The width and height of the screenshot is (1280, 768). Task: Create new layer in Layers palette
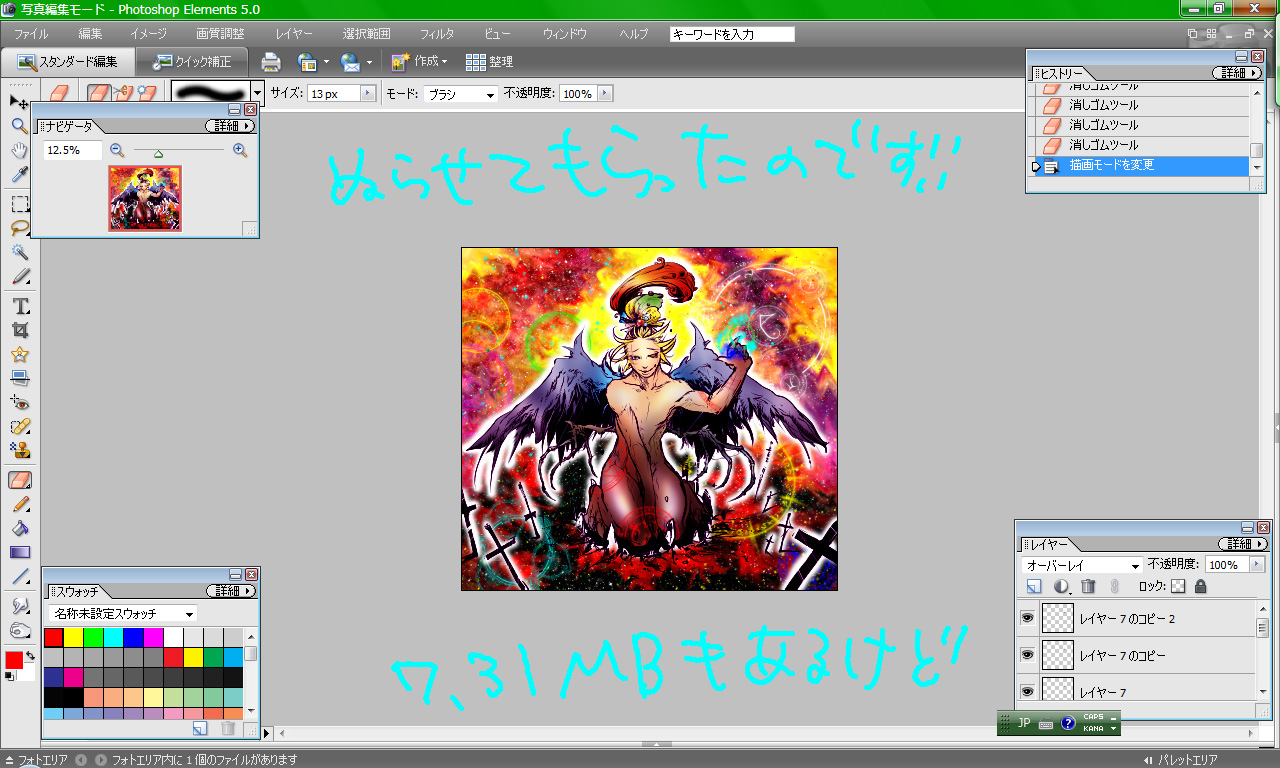(1034, 587)
